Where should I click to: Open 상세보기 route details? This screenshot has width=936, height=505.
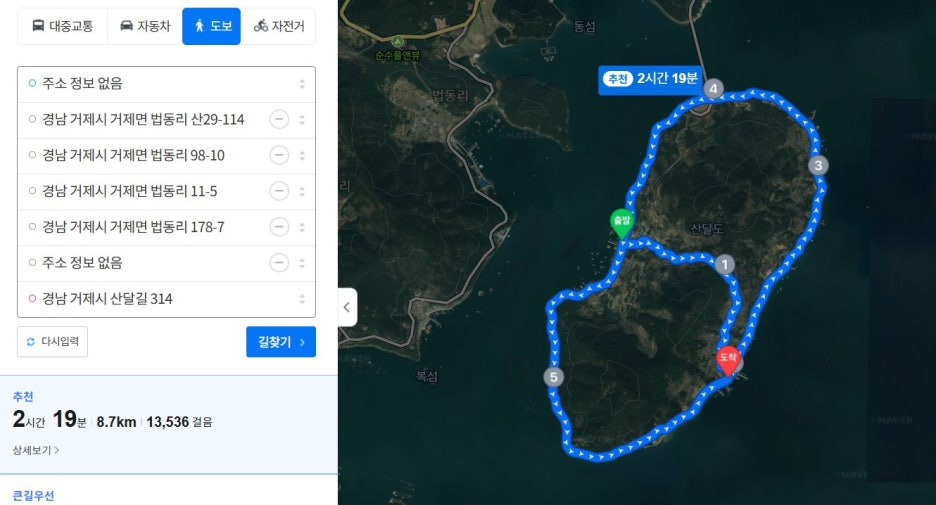(x=36, y=450)
